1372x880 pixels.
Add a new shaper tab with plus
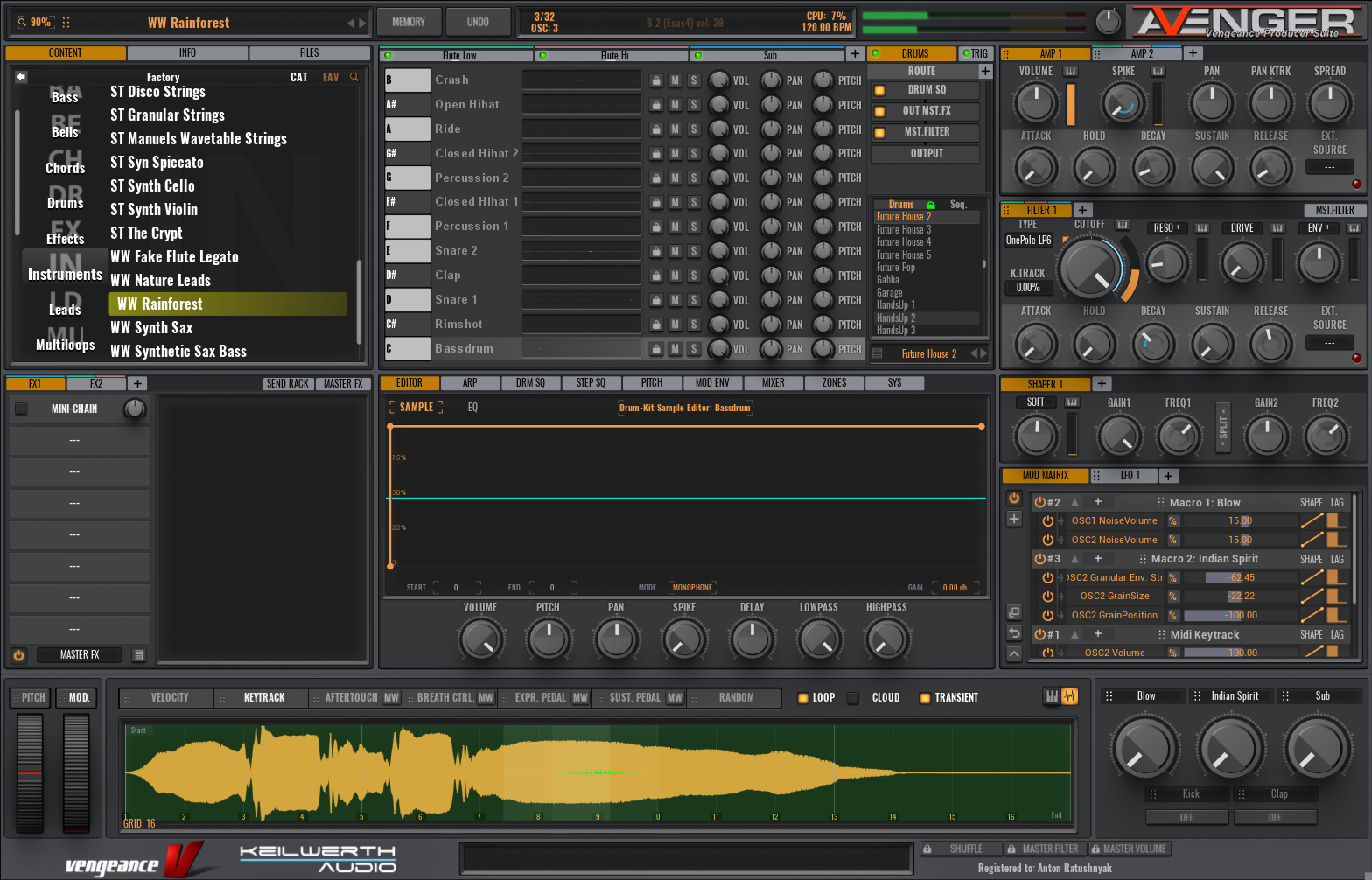point(1102,384)
